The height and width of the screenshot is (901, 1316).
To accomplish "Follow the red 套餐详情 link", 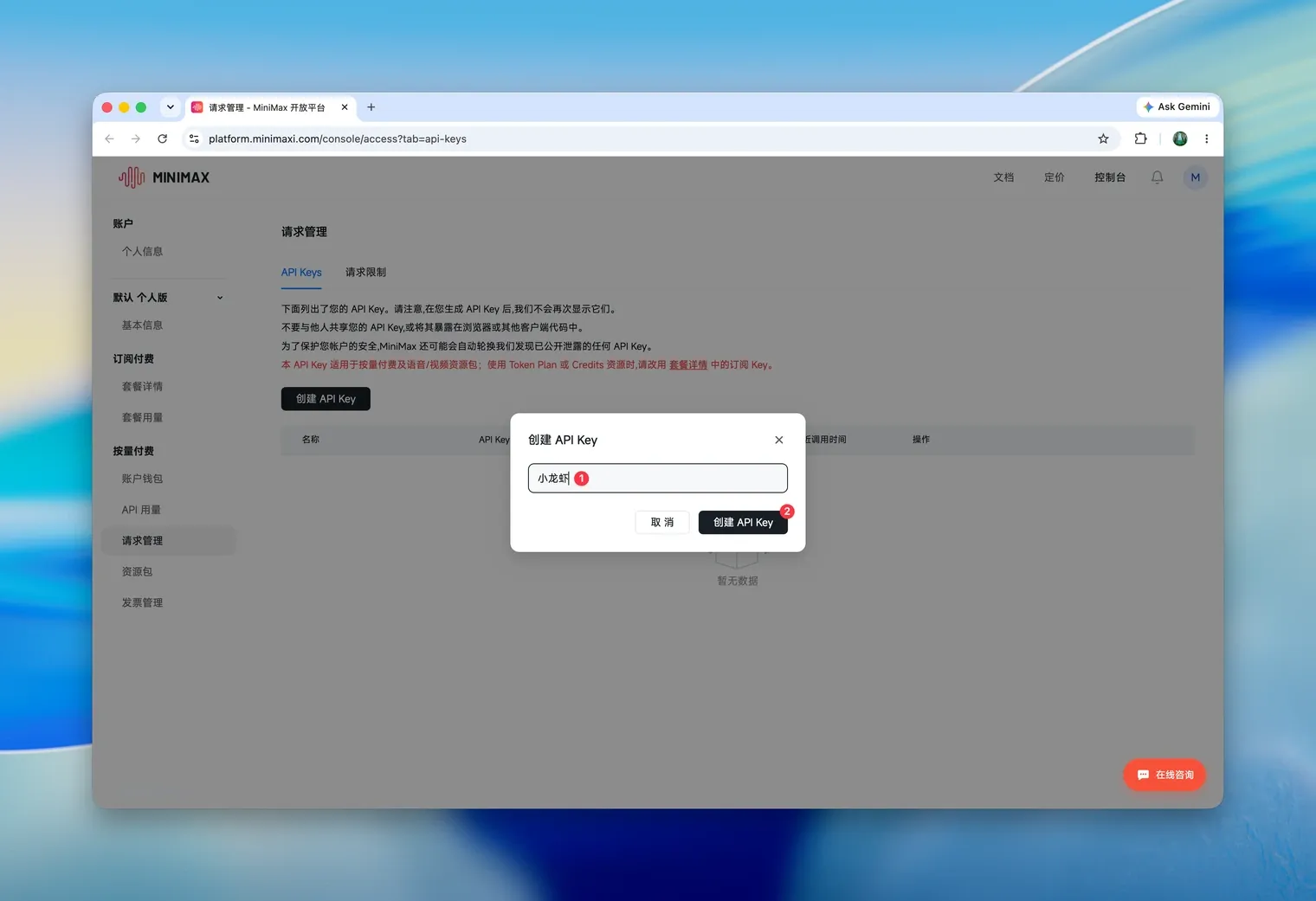I will (x=688, y=365).
